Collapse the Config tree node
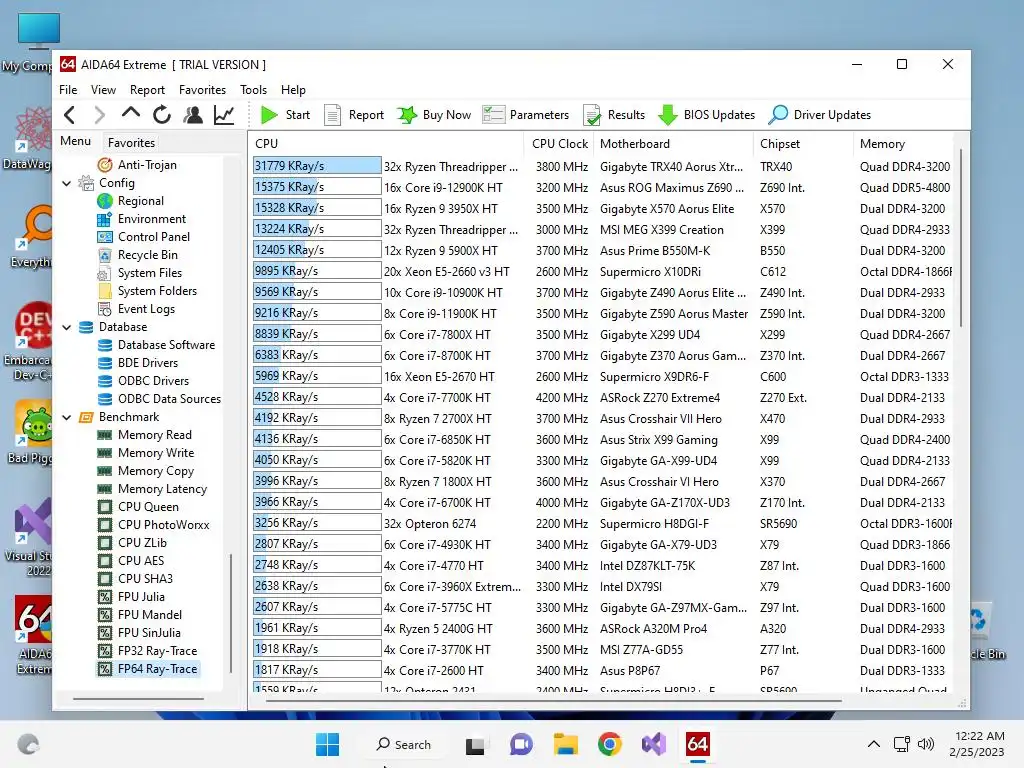Image resolution: width=1024 pixels, height=768 pixels. pyautogui.click(x=67, y=184)
